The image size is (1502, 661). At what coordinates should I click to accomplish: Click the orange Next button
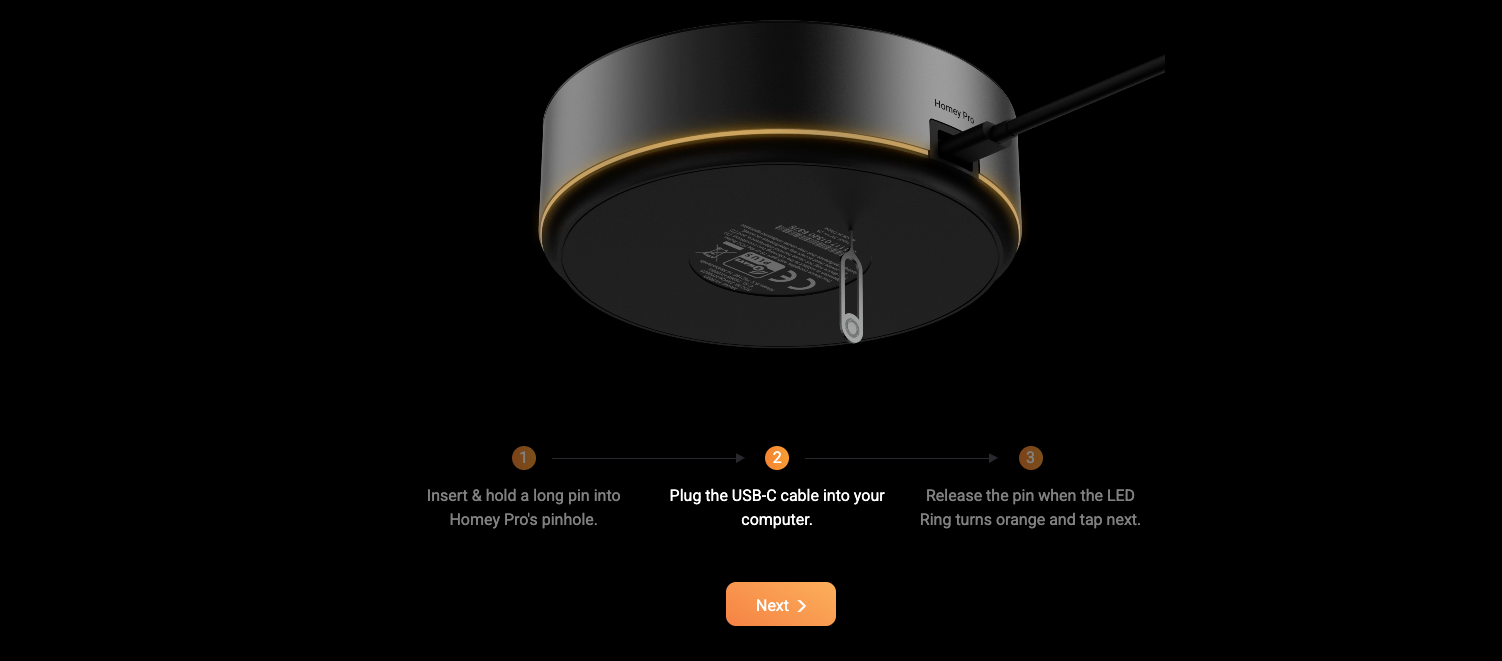(x=780, y=604)
